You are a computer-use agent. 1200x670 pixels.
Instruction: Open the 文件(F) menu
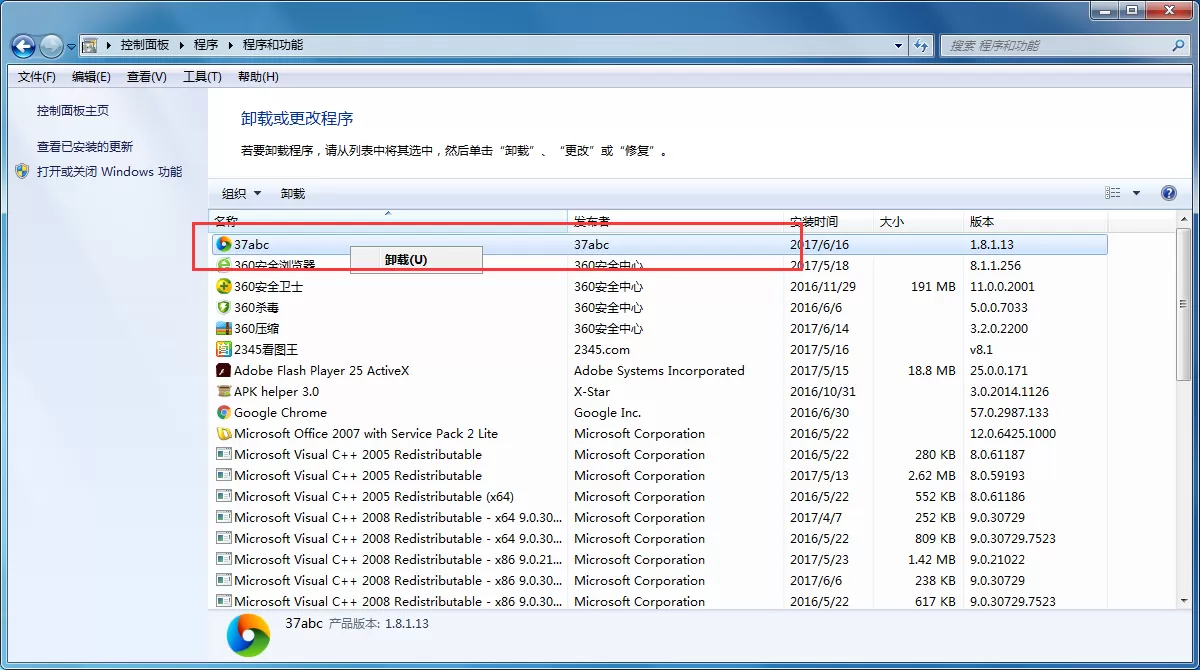[37, 76]
